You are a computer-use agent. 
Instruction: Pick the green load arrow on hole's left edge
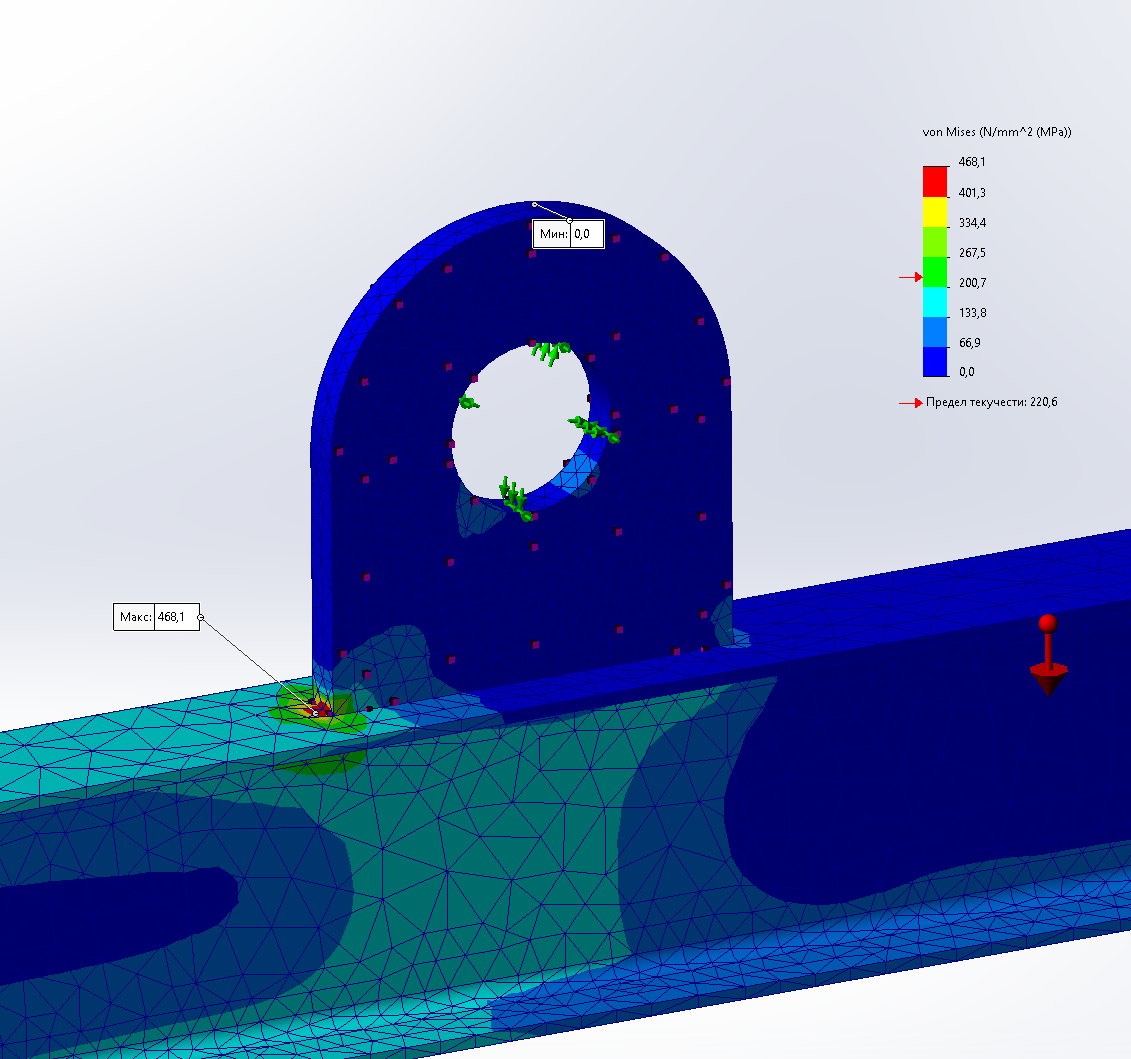tap(467, 403)
